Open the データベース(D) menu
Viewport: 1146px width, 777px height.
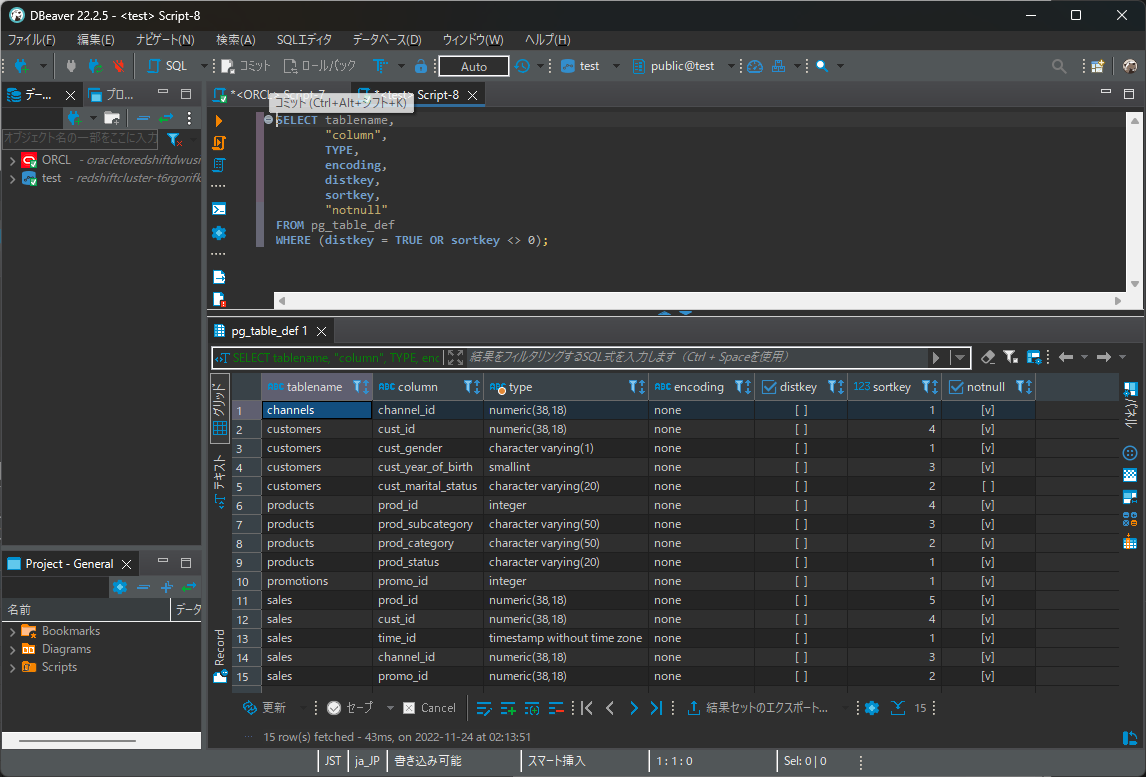(x=387, y=39)
